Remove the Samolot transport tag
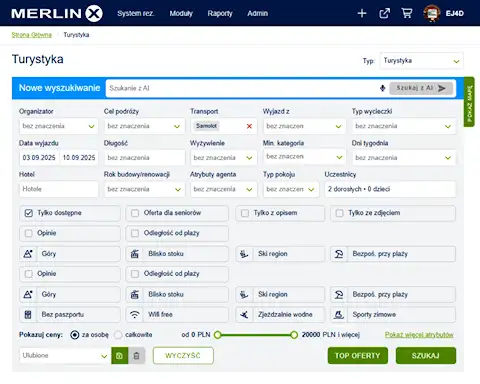Image resolution: width=480 pixels, height=384 pixels. pos(249,126)
